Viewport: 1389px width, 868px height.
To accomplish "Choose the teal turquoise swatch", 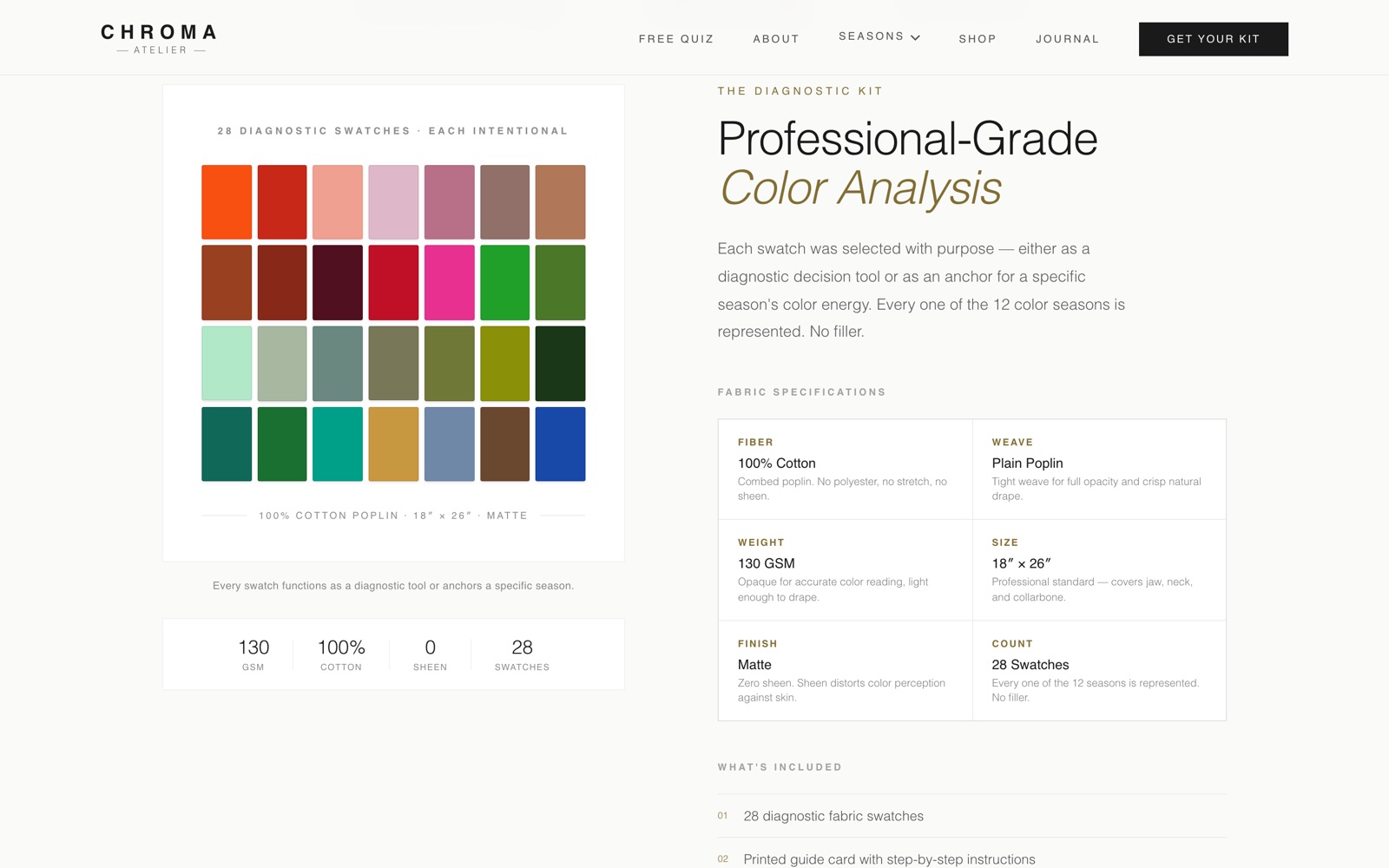I will pyautogui.click(x=338, y=444).
